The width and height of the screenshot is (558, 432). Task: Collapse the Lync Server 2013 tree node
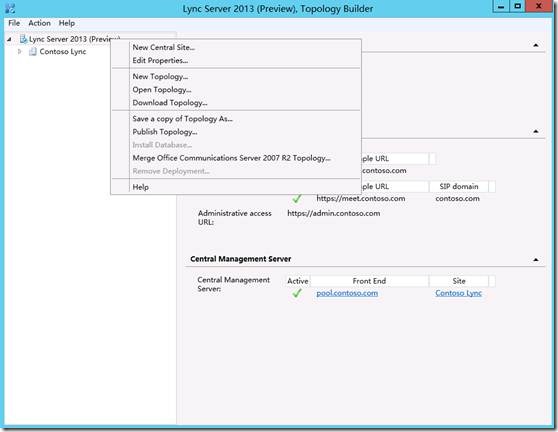click(x=9, y=39)
